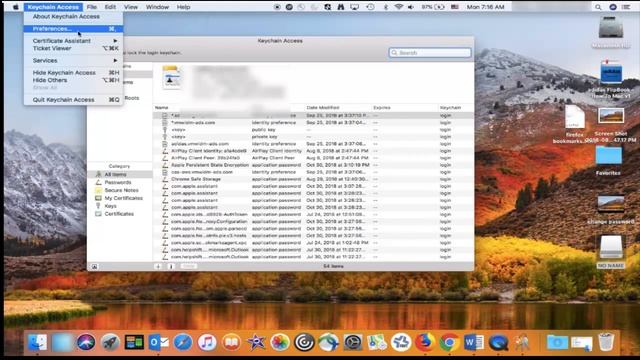Open Siri from the Dock
Screen dimensions: 640x360
[x=86, y=342]
